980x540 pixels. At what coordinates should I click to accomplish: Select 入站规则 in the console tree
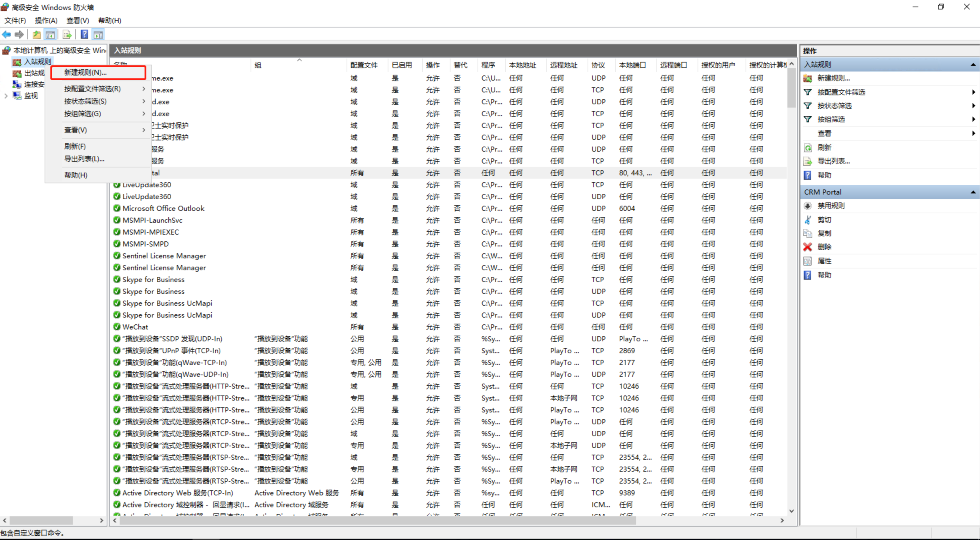pos(38,61)
